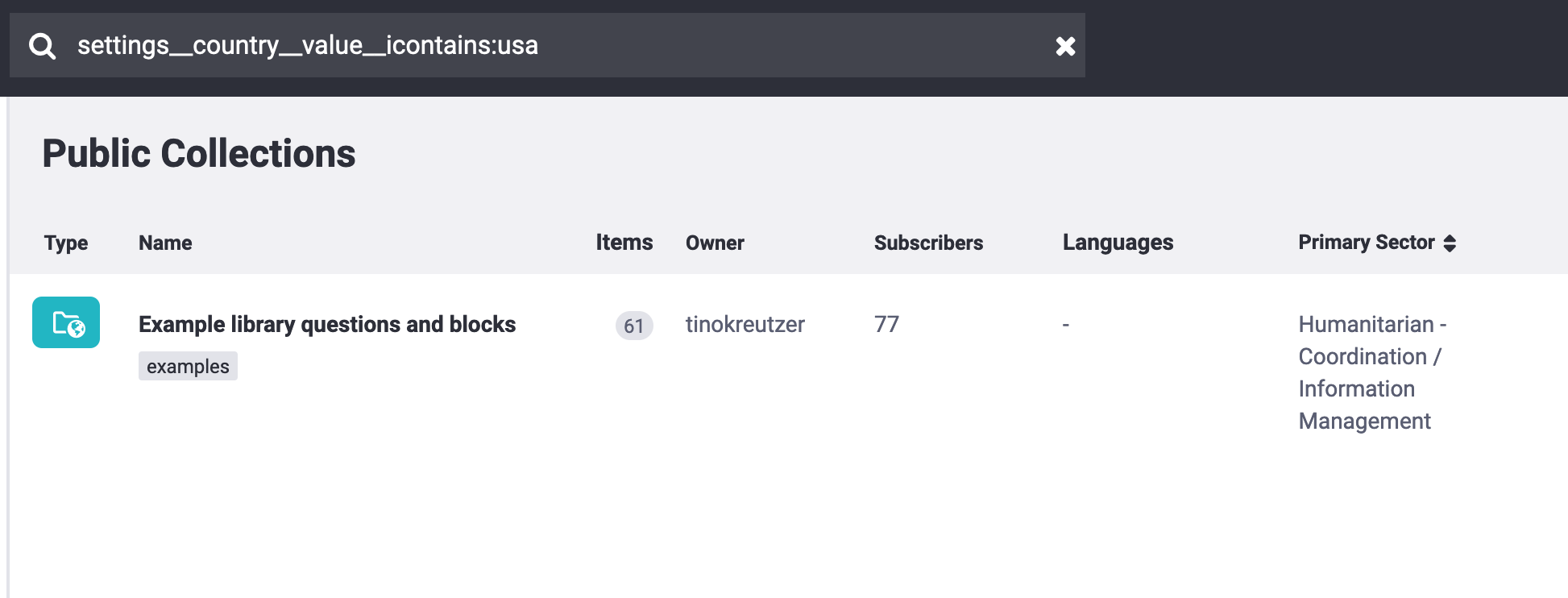Click the public collection folder-globe icon
The image size is (1568, 598).
pyautogui.click(x=66, y=322)
